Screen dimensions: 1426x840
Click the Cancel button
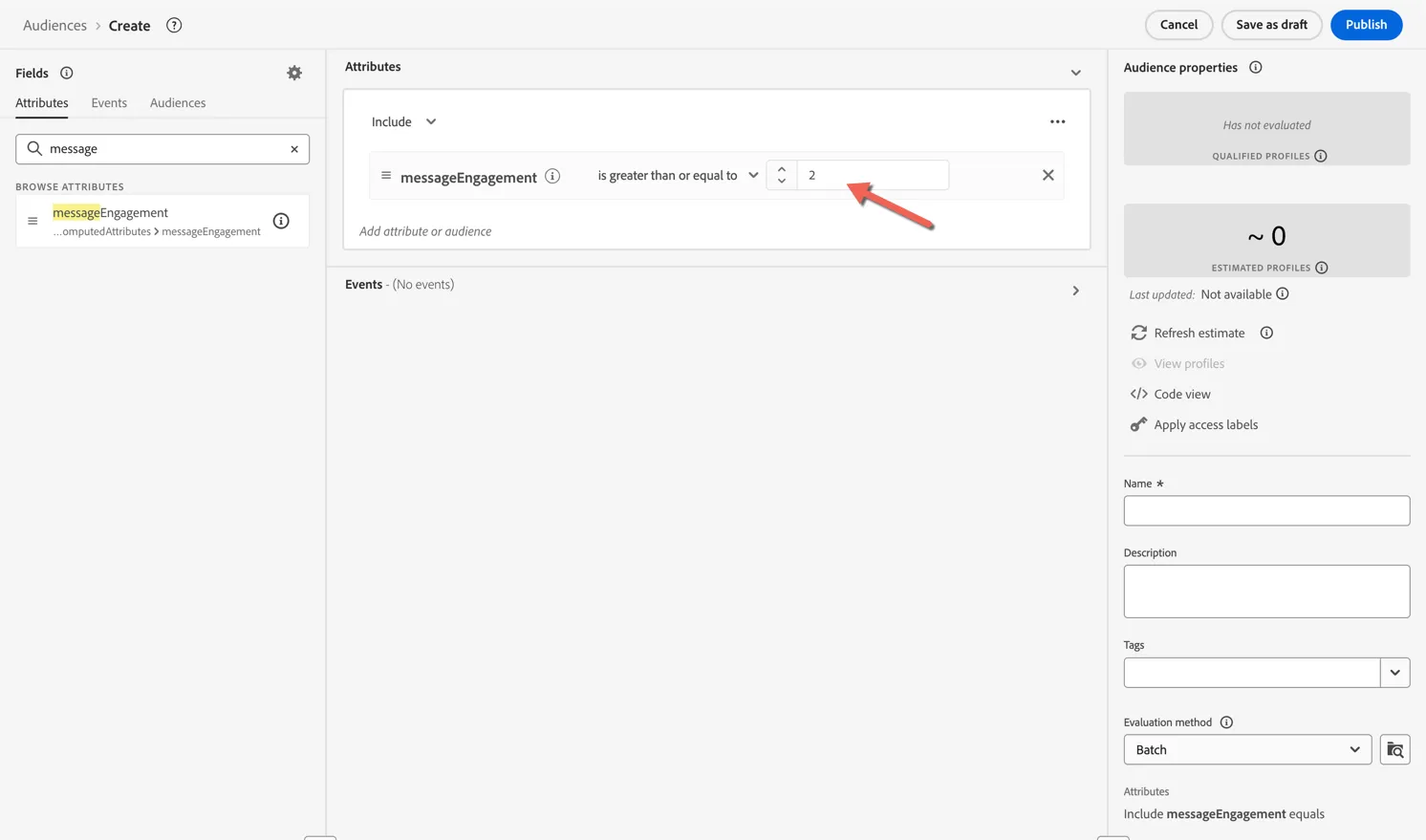click(x=1178, y=25)
